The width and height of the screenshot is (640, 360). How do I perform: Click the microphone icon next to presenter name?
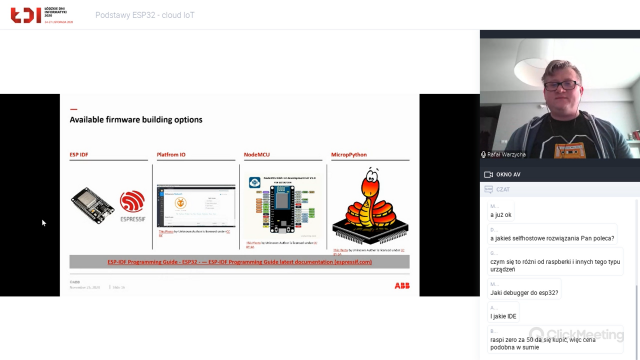coord(483,155)
